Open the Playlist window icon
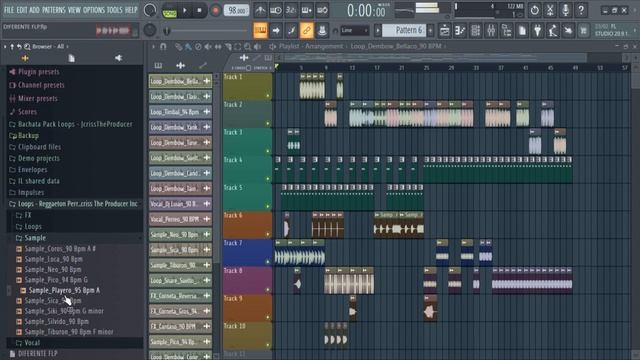Viewport: 640px width, 360px height. click(x=444, y=30)
